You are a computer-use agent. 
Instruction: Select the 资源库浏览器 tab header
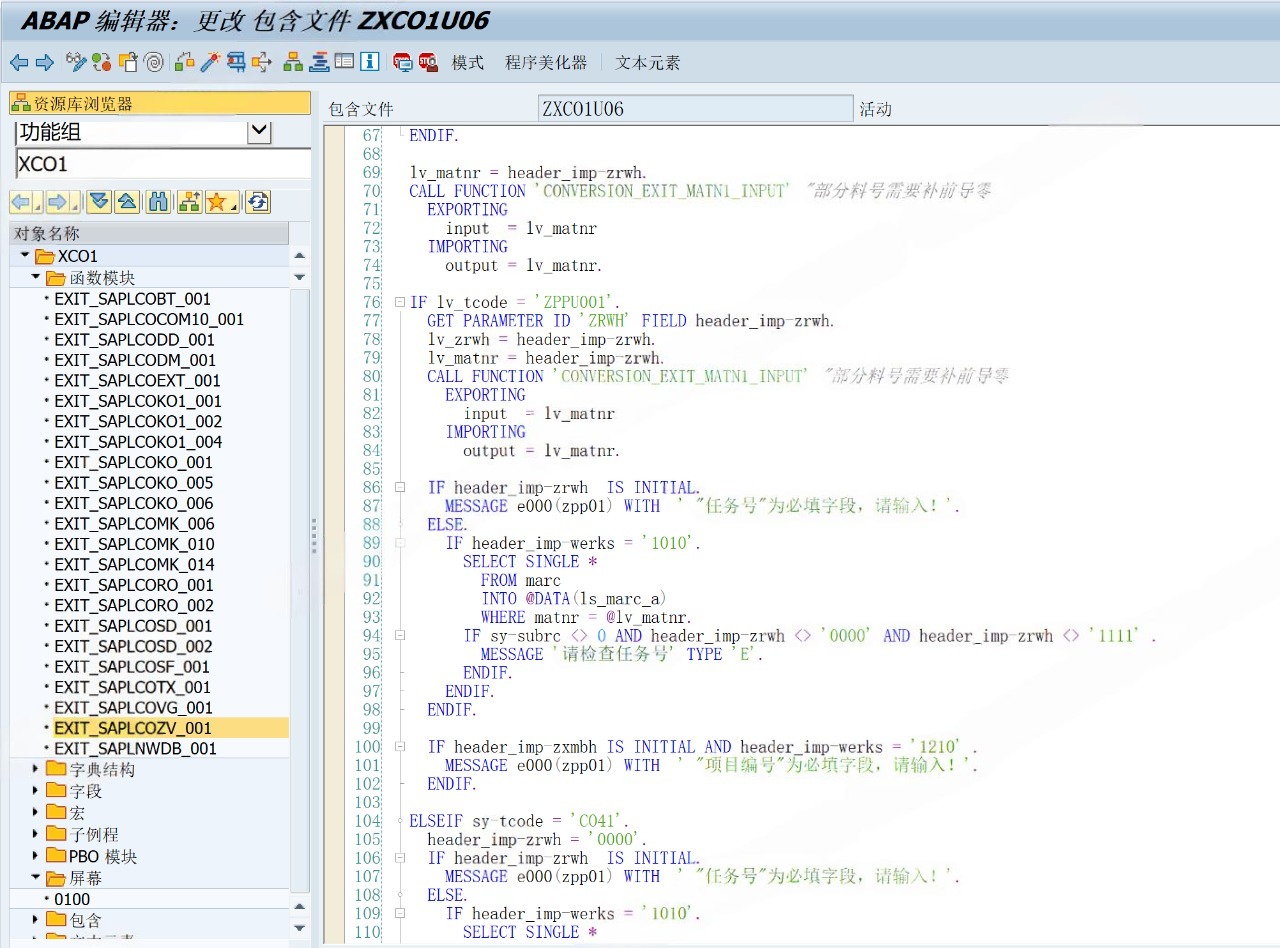point(160,103)
